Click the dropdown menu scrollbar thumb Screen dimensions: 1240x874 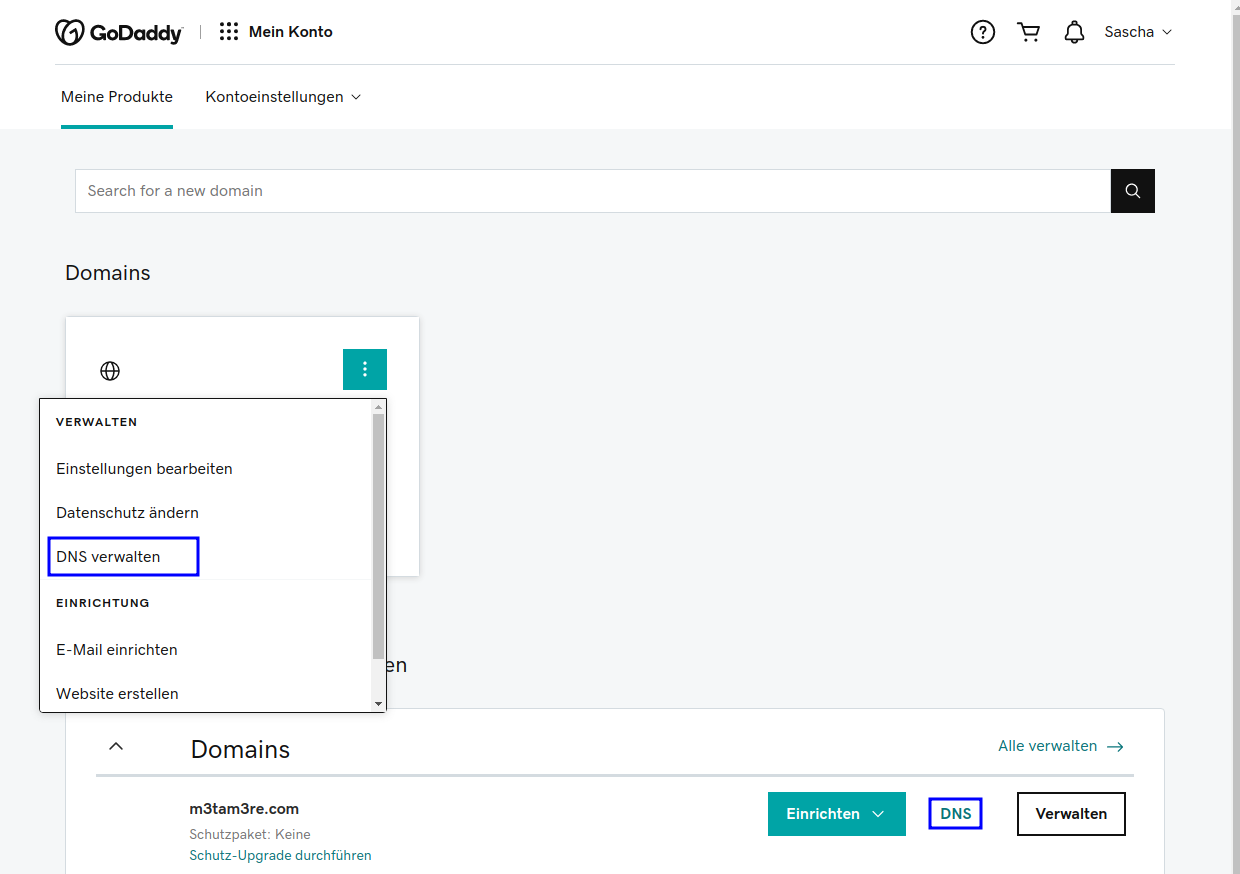tap(378, 535)
